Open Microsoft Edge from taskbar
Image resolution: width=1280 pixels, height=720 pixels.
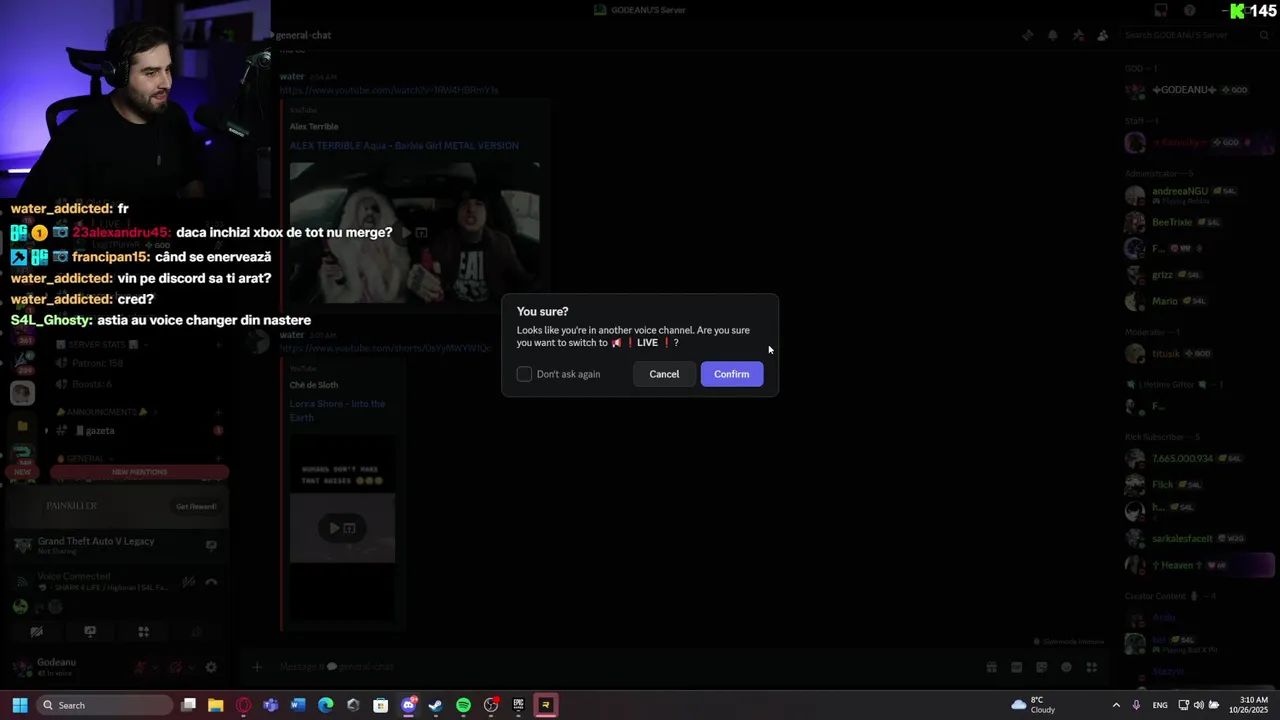pos(326,705)
